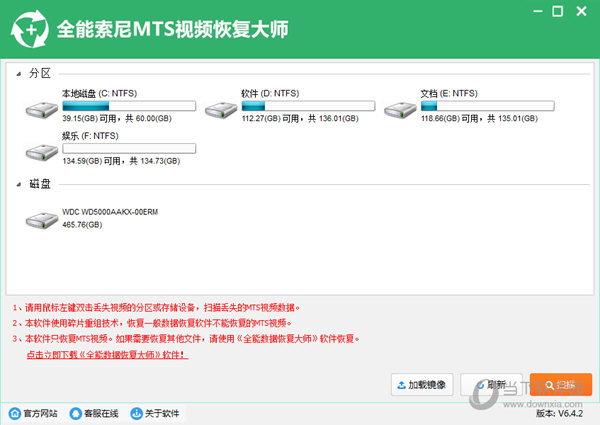Open the 客服在线 link text

coord(101,414)
